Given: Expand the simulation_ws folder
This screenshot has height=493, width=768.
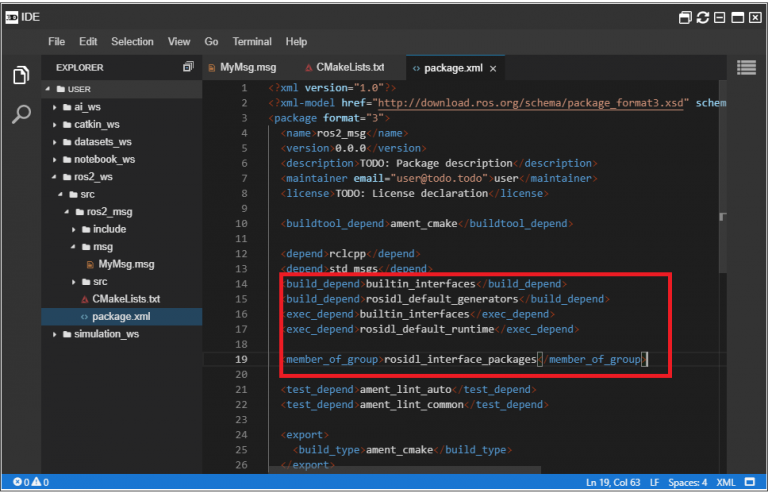Looking at the screenshot, I should pyautogui.click(x=55, y=334).
